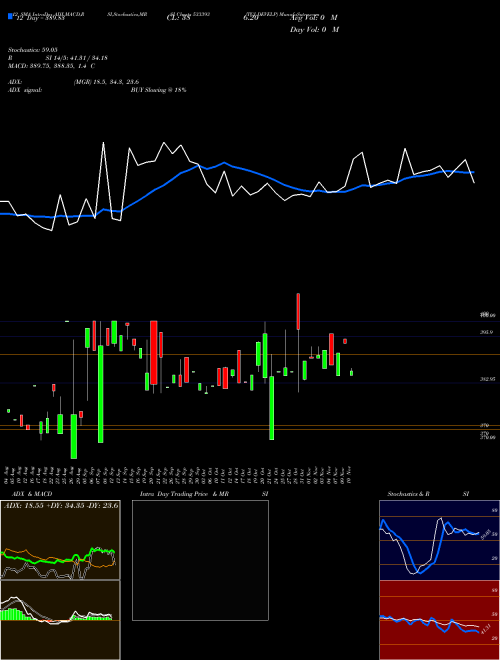500x660 pixels.
Task: Select the '12 Day = 389.83' label
Action: coord(40,19)
